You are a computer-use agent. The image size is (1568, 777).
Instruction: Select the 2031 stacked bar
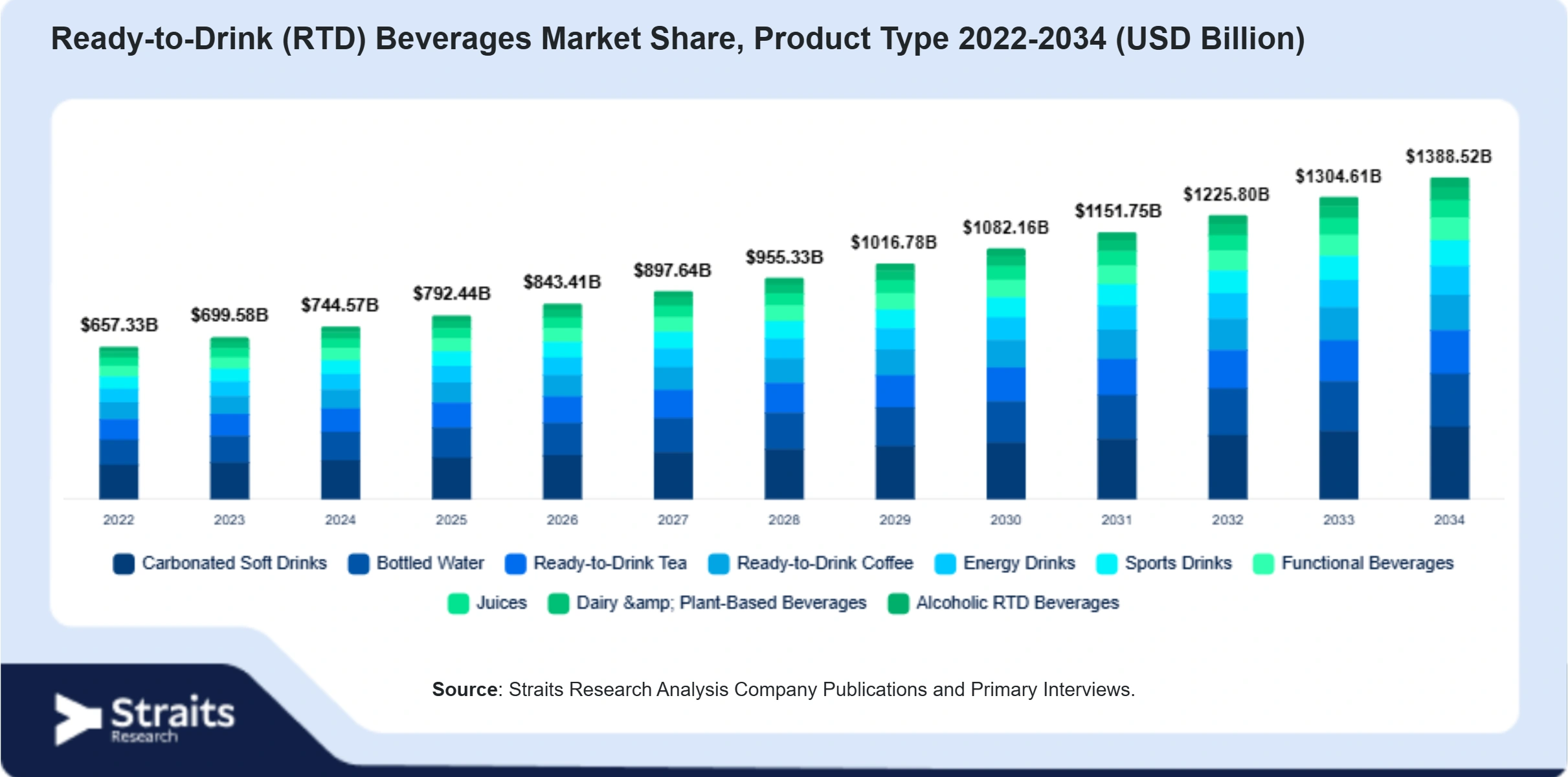(1117, 366)
